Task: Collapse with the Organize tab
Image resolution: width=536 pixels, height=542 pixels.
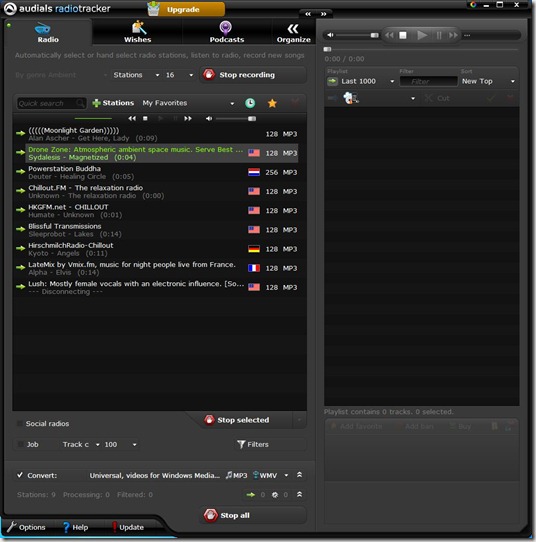Action: pos(293,33)
